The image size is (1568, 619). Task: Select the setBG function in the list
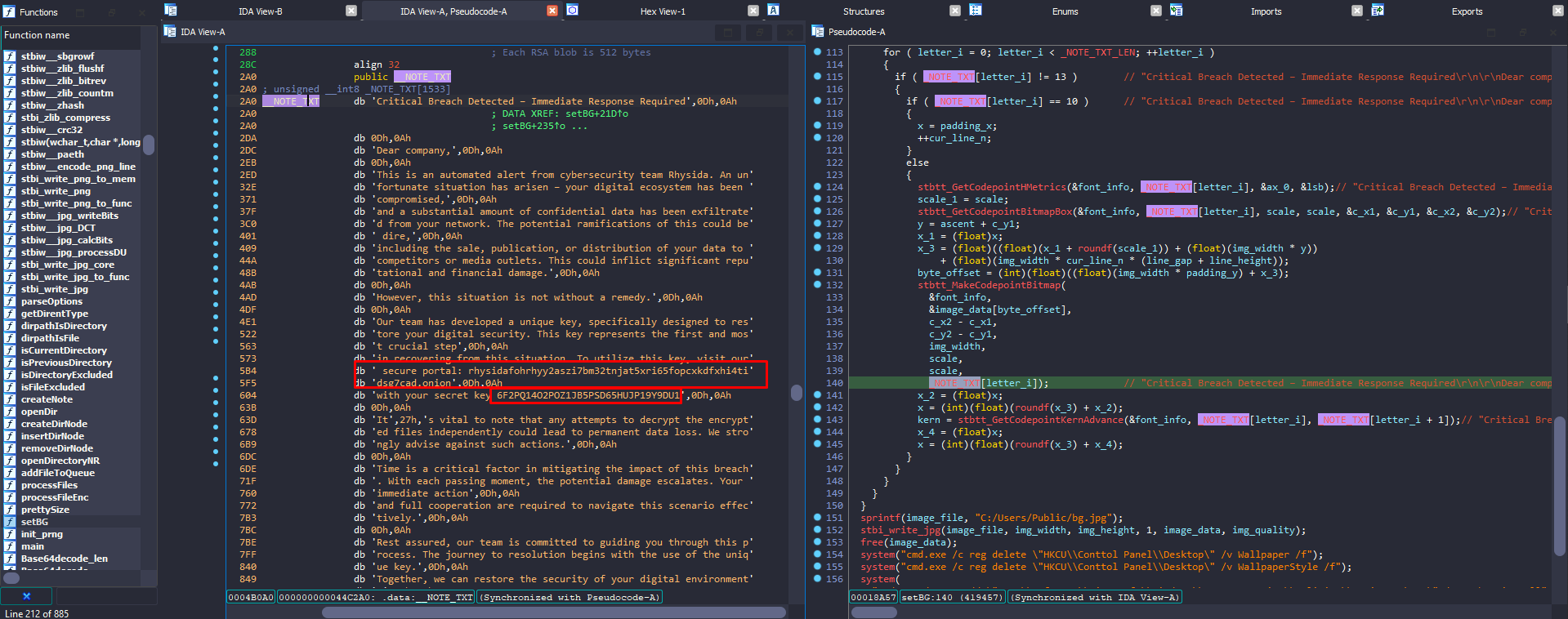70,522
